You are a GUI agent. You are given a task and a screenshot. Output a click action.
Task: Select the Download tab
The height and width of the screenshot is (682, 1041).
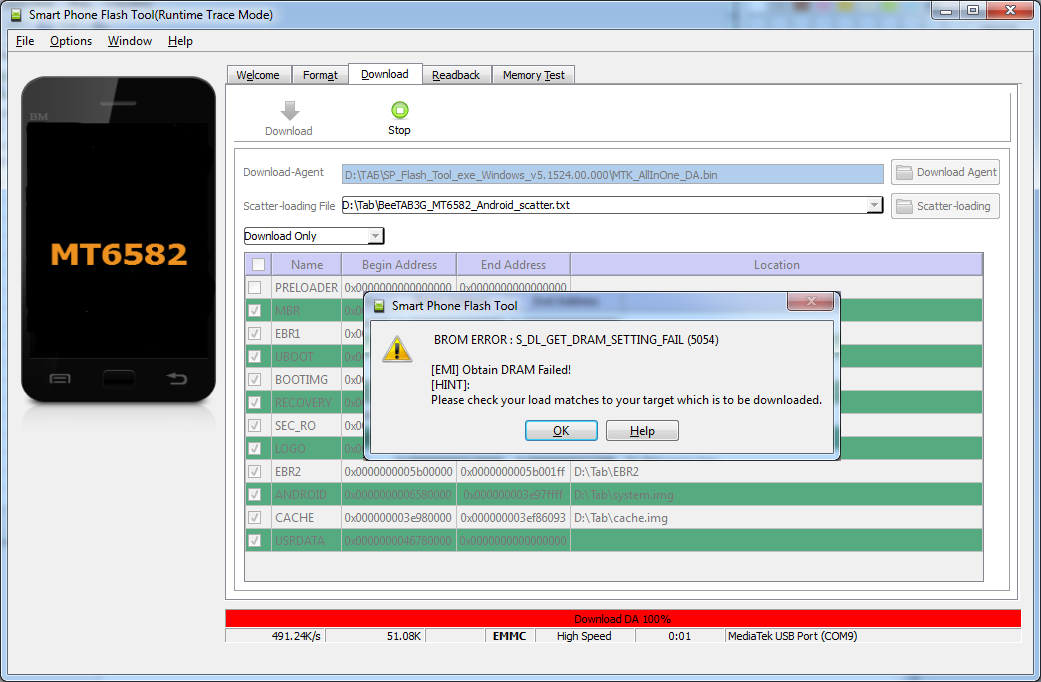[x=385, y=74]
